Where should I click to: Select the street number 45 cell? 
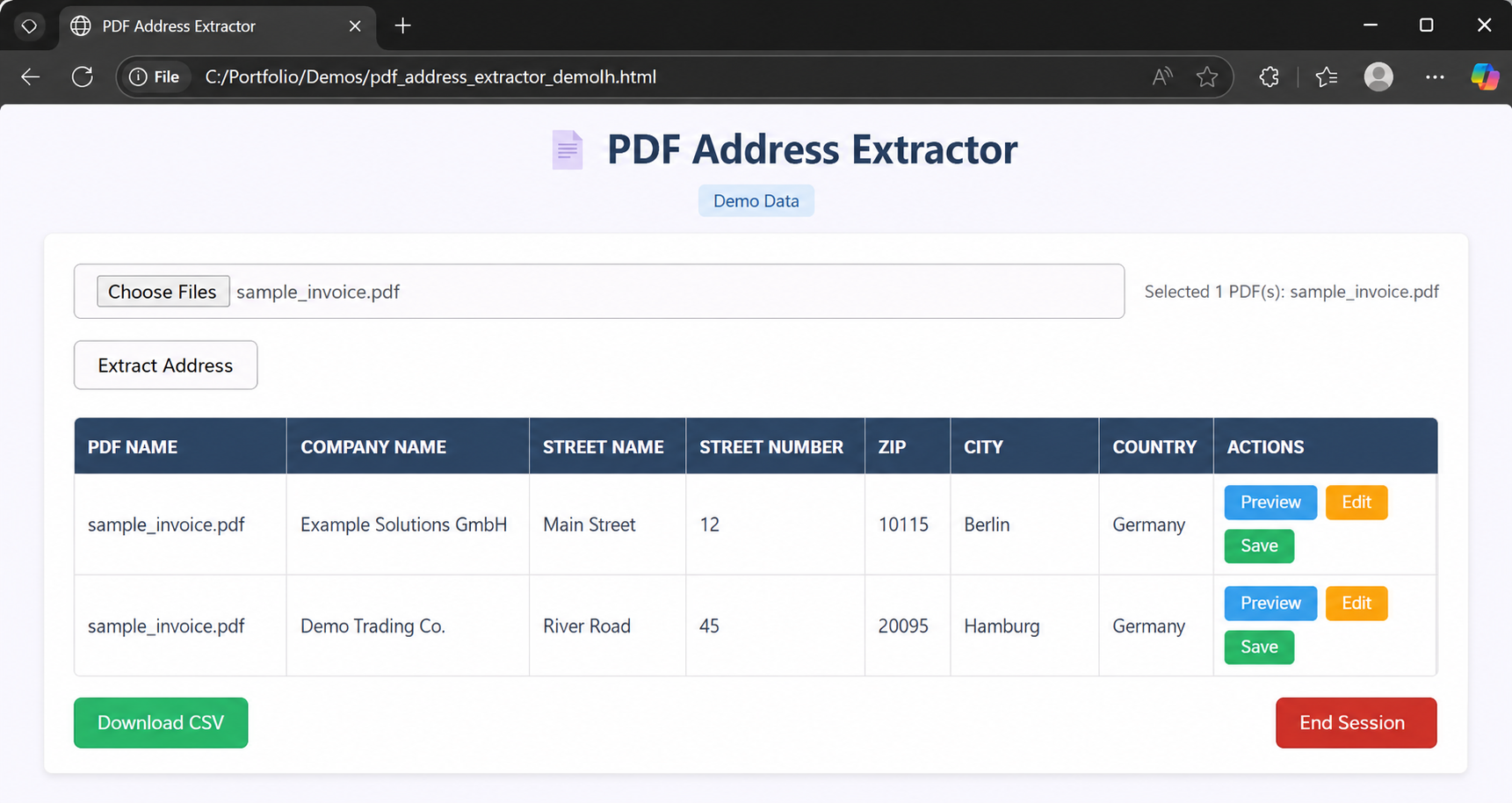coord(775,626)
